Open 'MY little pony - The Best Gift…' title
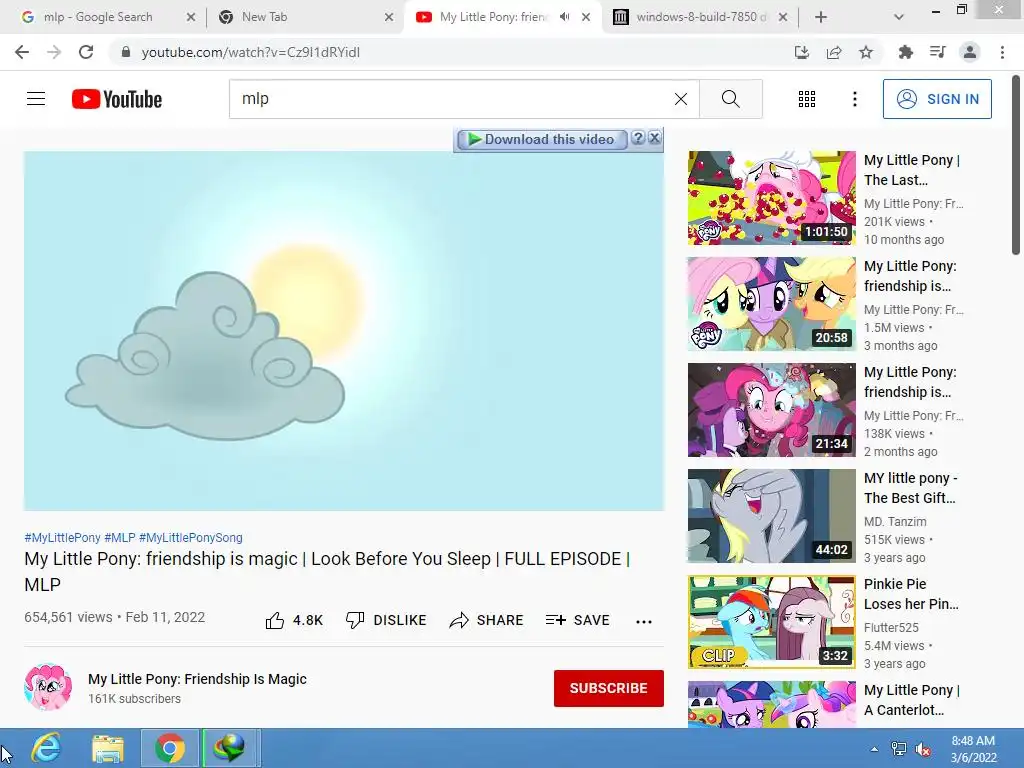The image size is (1024, 768). pos(911,488)
